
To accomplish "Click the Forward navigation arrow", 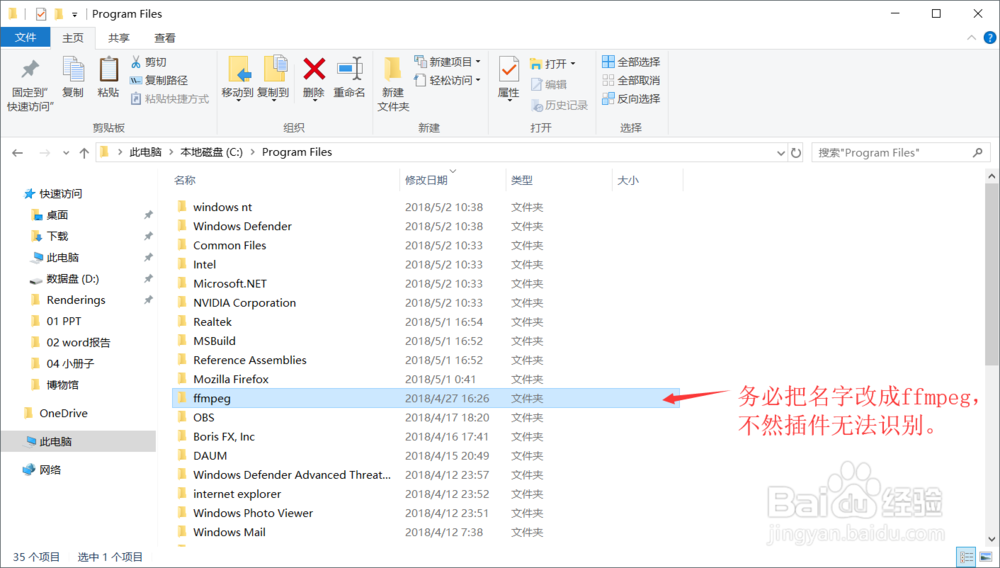I will click(45, 152).
